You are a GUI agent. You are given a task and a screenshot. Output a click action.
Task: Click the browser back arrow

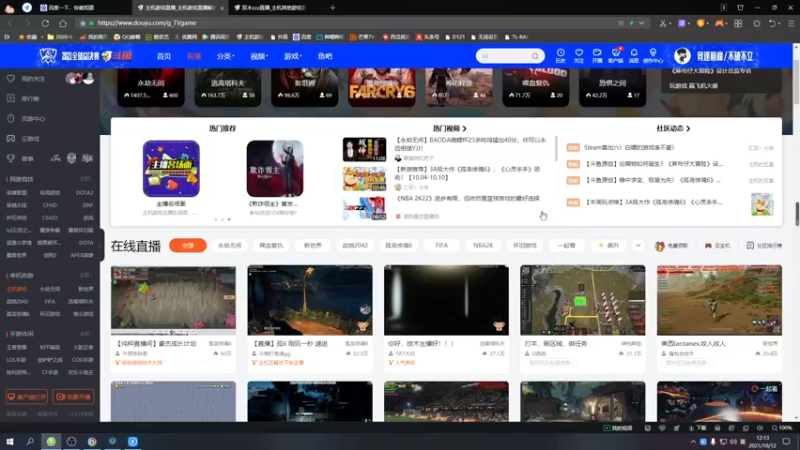tap(10, 23)
